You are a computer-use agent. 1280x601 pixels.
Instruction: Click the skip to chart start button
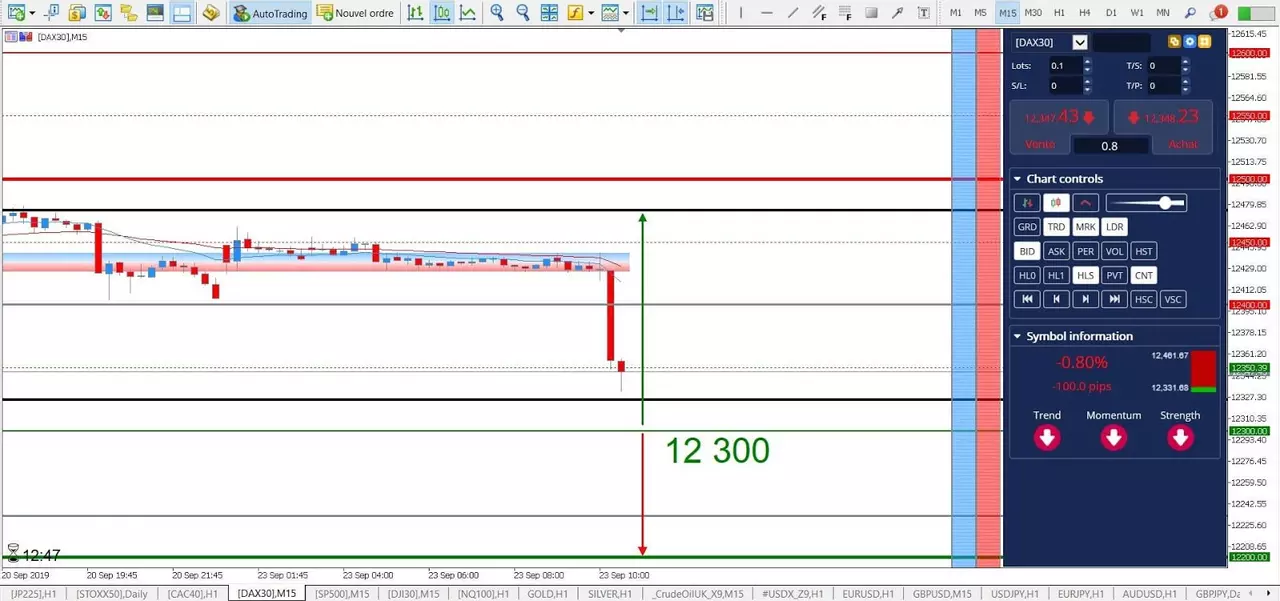pyautogui.click(x=1027, y=299)
